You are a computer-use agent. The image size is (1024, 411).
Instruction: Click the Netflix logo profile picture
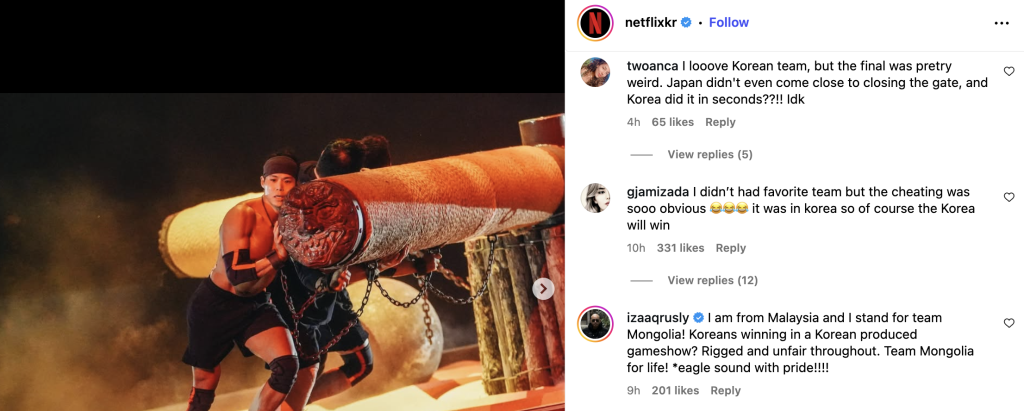pyautogui.click(x=595, y=22)
